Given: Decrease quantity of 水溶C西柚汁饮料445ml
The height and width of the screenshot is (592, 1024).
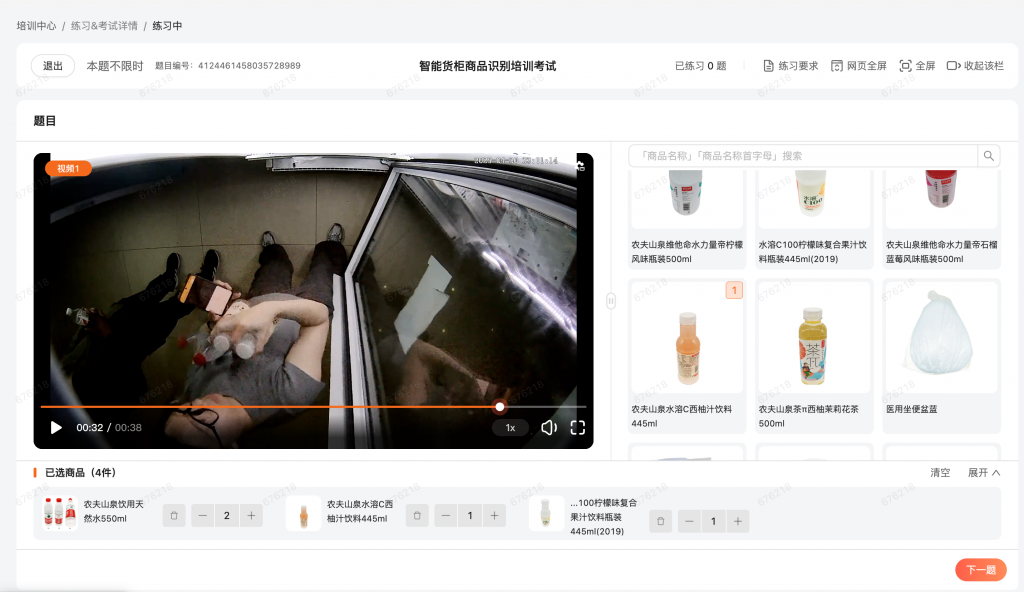Looking at the screenshot, I should click(x=445, y=516).
